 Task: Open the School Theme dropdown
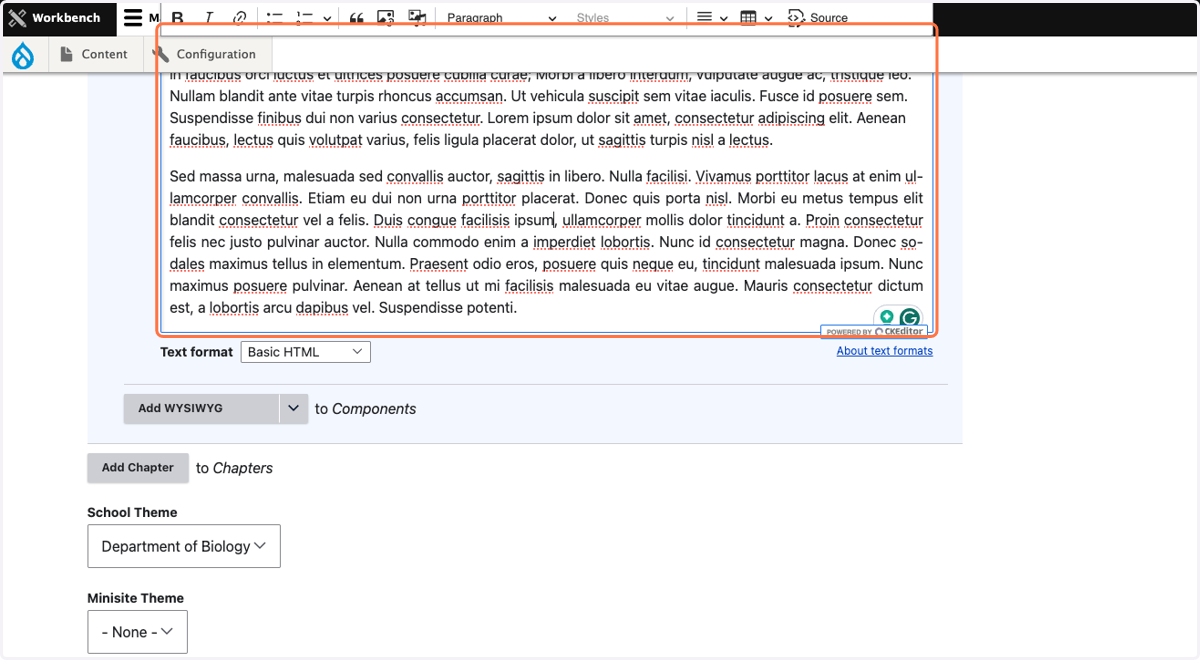184,546
